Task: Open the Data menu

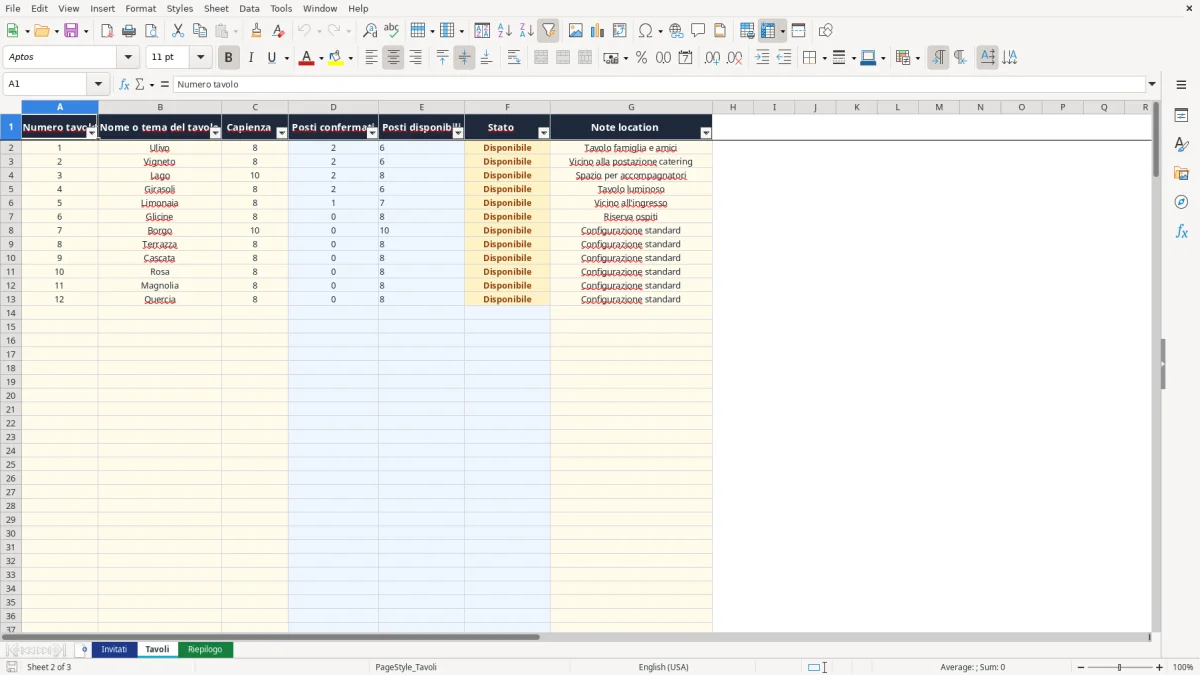Action: tap(249, 8)
